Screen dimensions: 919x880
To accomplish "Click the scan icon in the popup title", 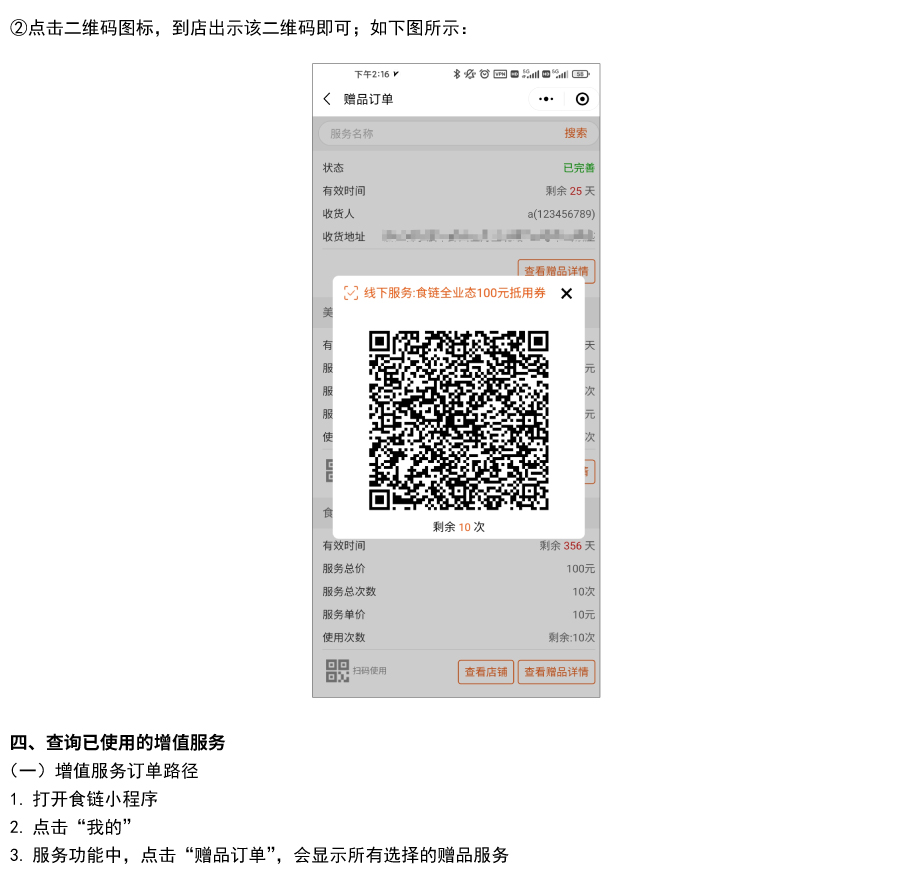I will coord(350,293).
